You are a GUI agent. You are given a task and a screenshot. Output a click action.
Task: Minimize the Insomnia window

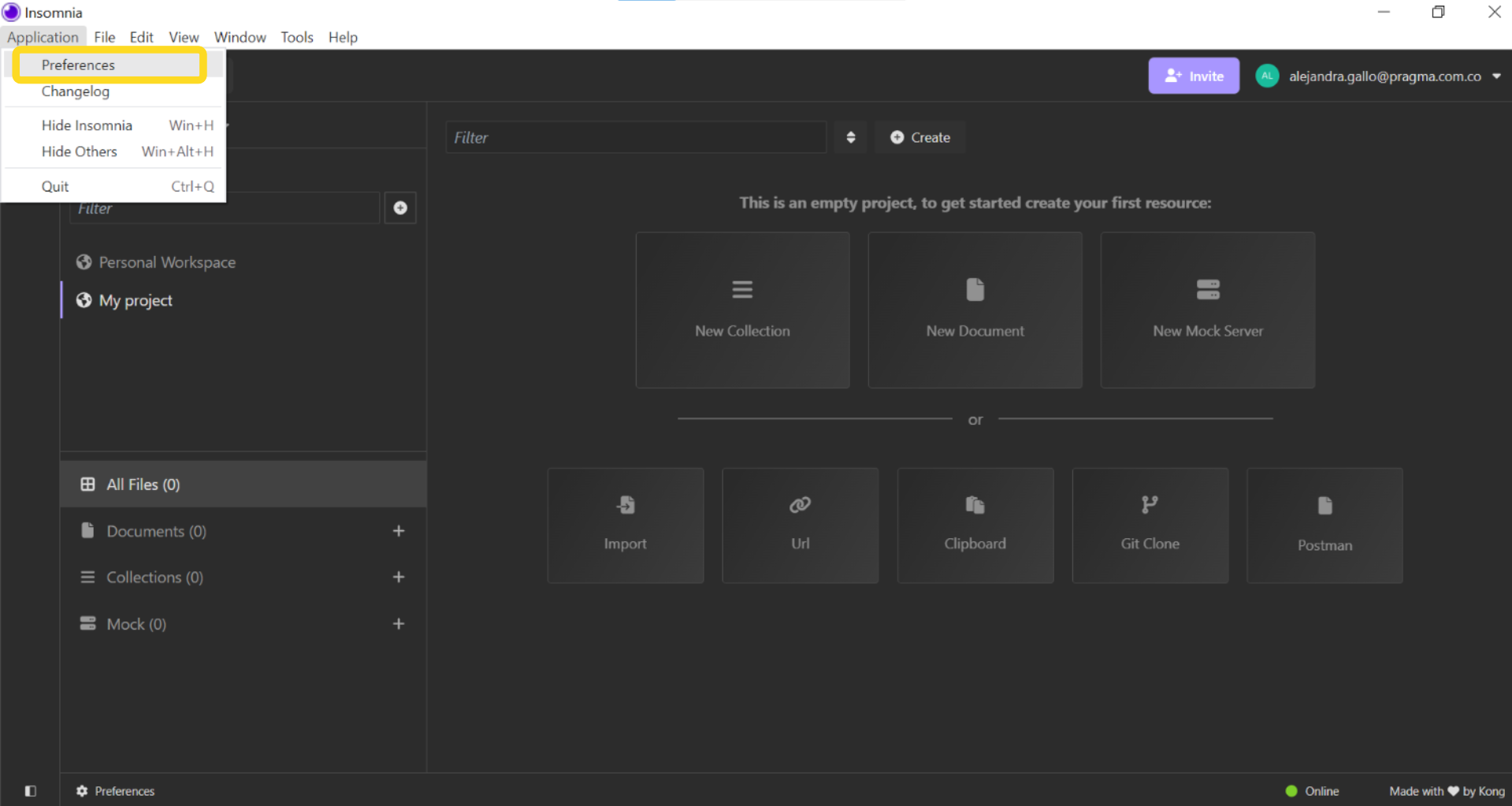click(x=1384, y=12)
